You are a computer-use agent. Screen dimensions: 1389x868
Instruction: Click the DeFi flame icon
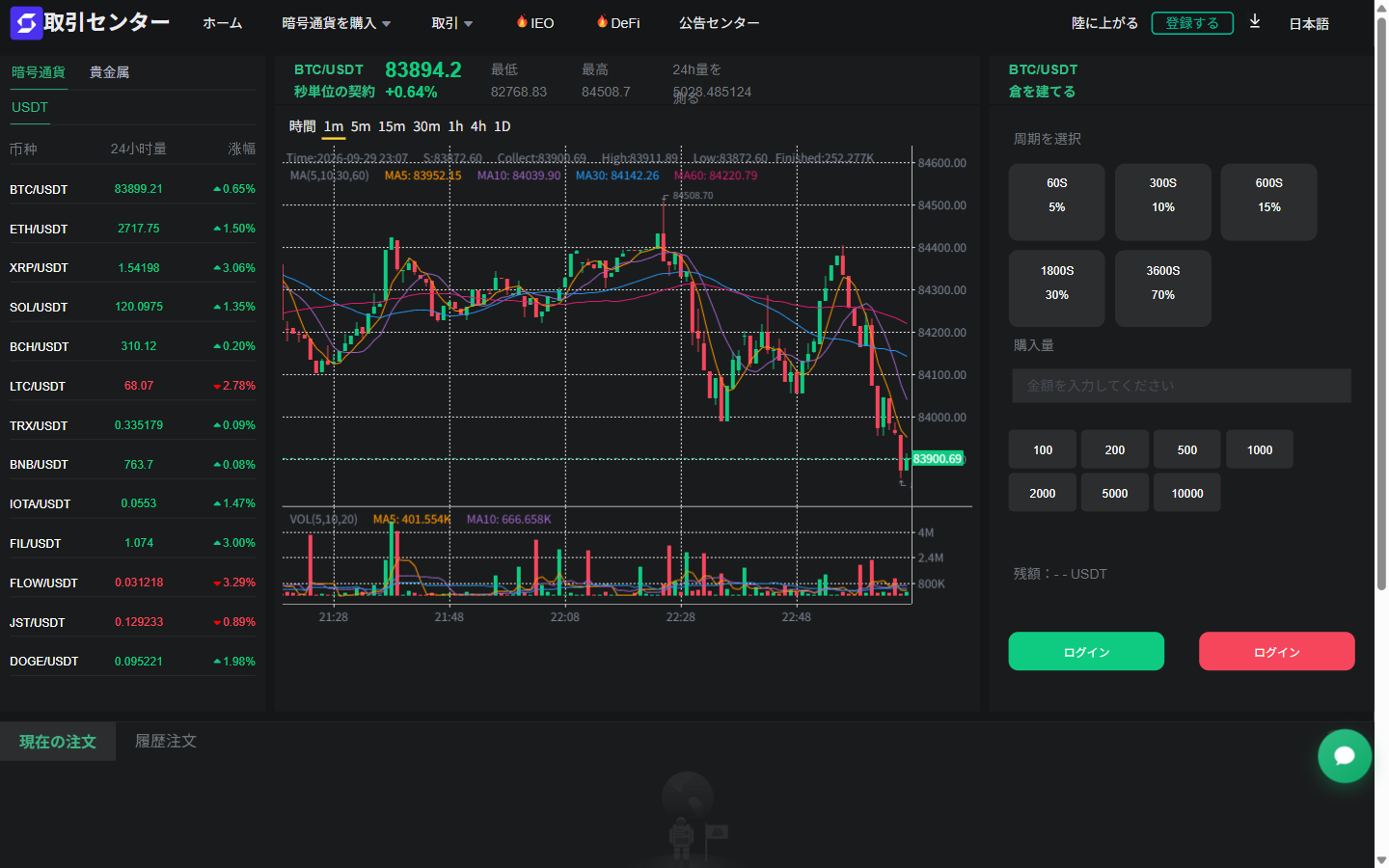(602, 21)
